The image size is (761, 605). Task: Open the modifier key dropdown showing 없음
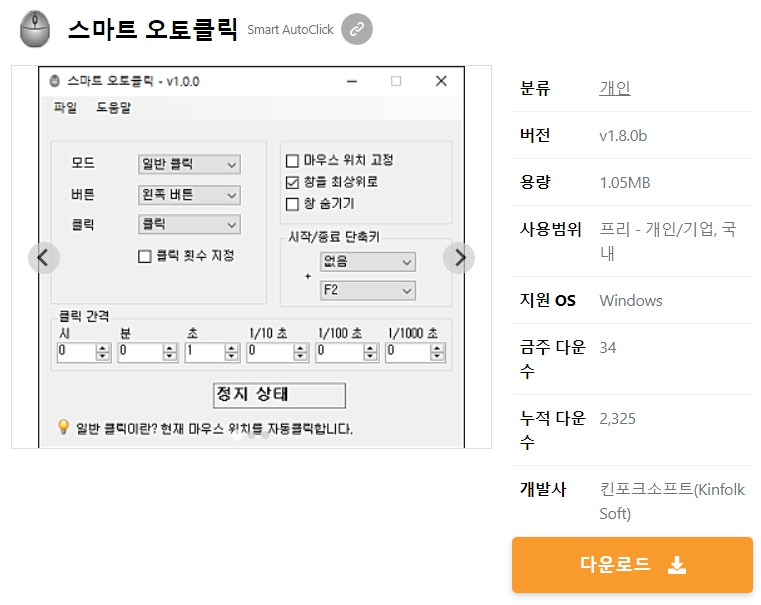[x=367, y=262]
